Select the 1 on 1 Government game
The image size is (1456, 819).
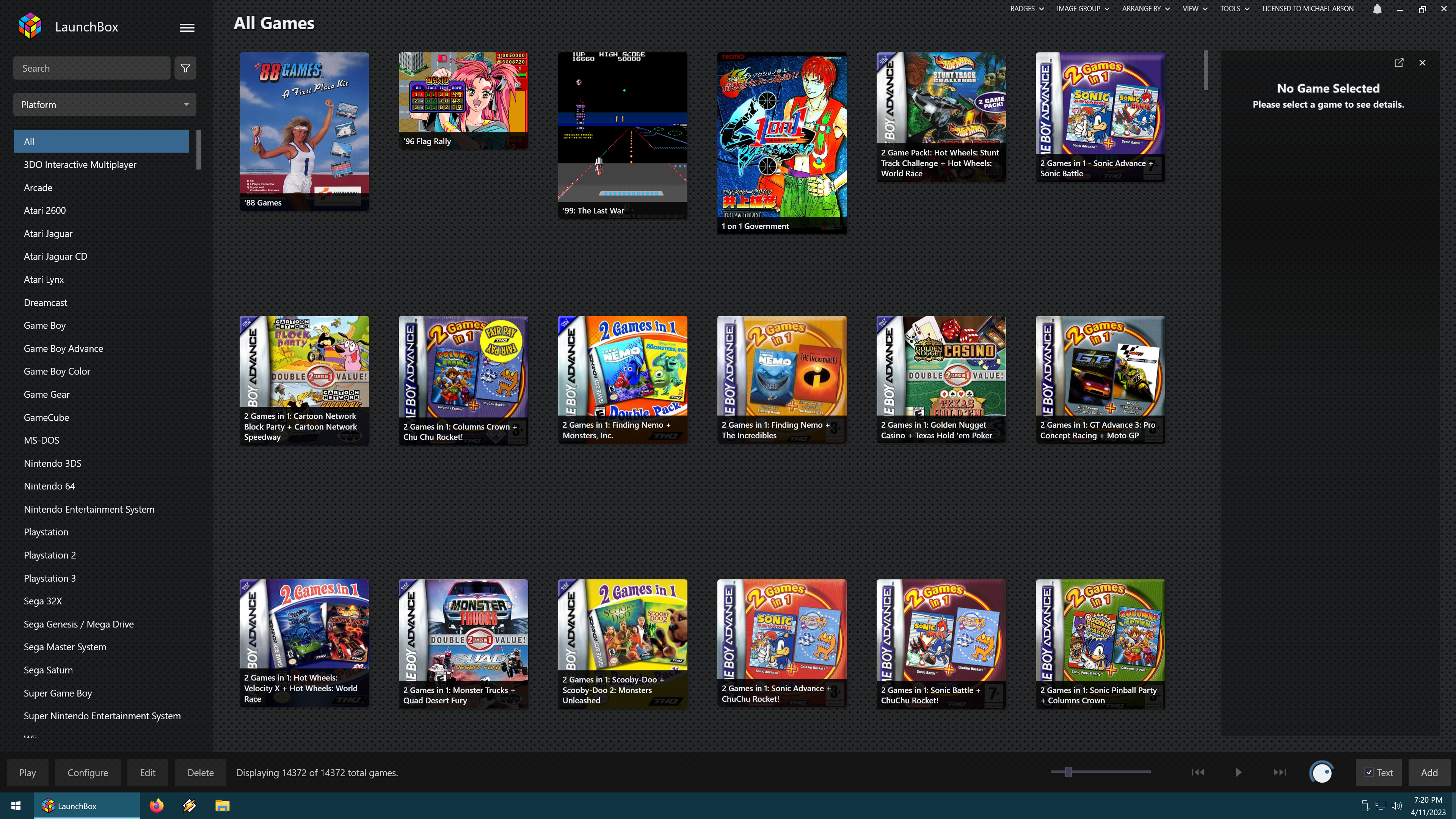tap(782, 143)
